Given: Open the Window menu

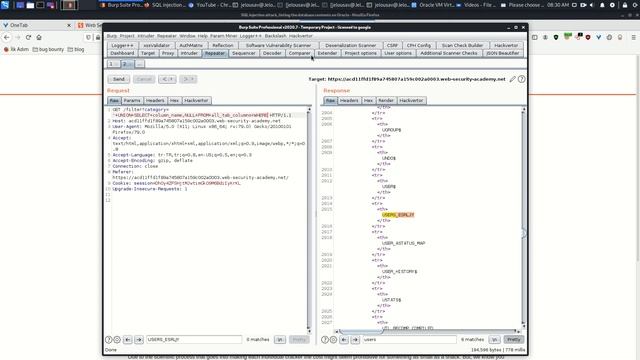Looking at the screenshot, I should coord(187,36).
